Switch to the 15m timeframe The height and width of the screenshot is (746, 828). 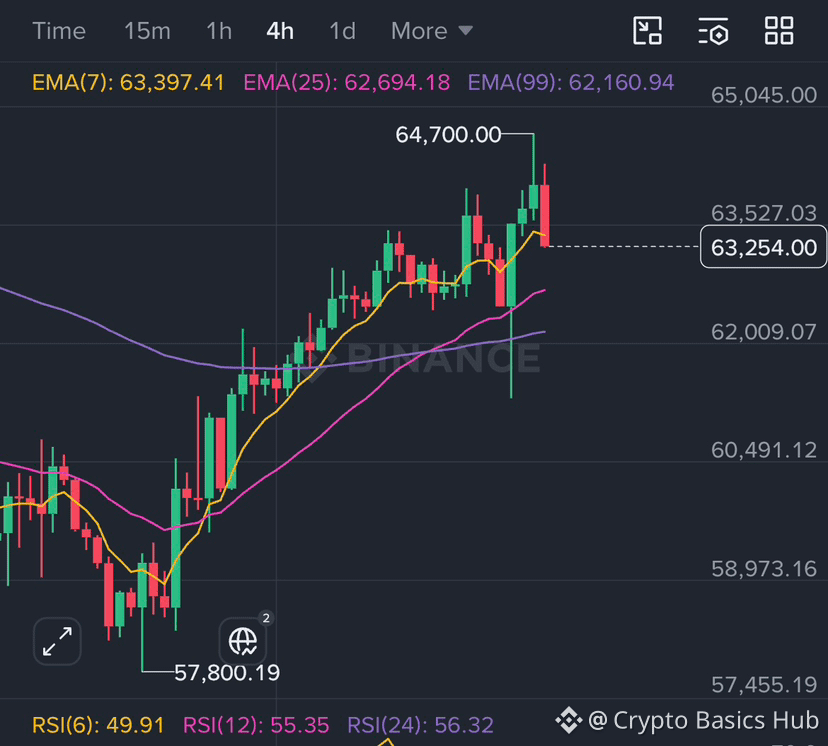(147, 31)
